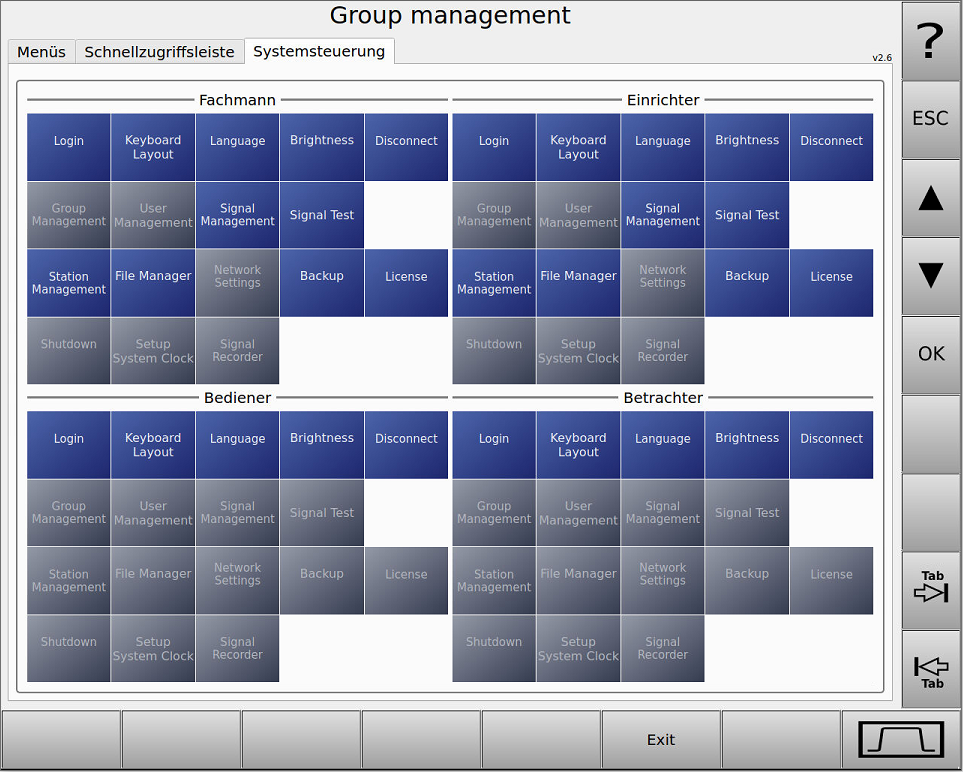This screenshot has height=772, width=963.
Task: Click the question mark help icon
Action: 929,40
